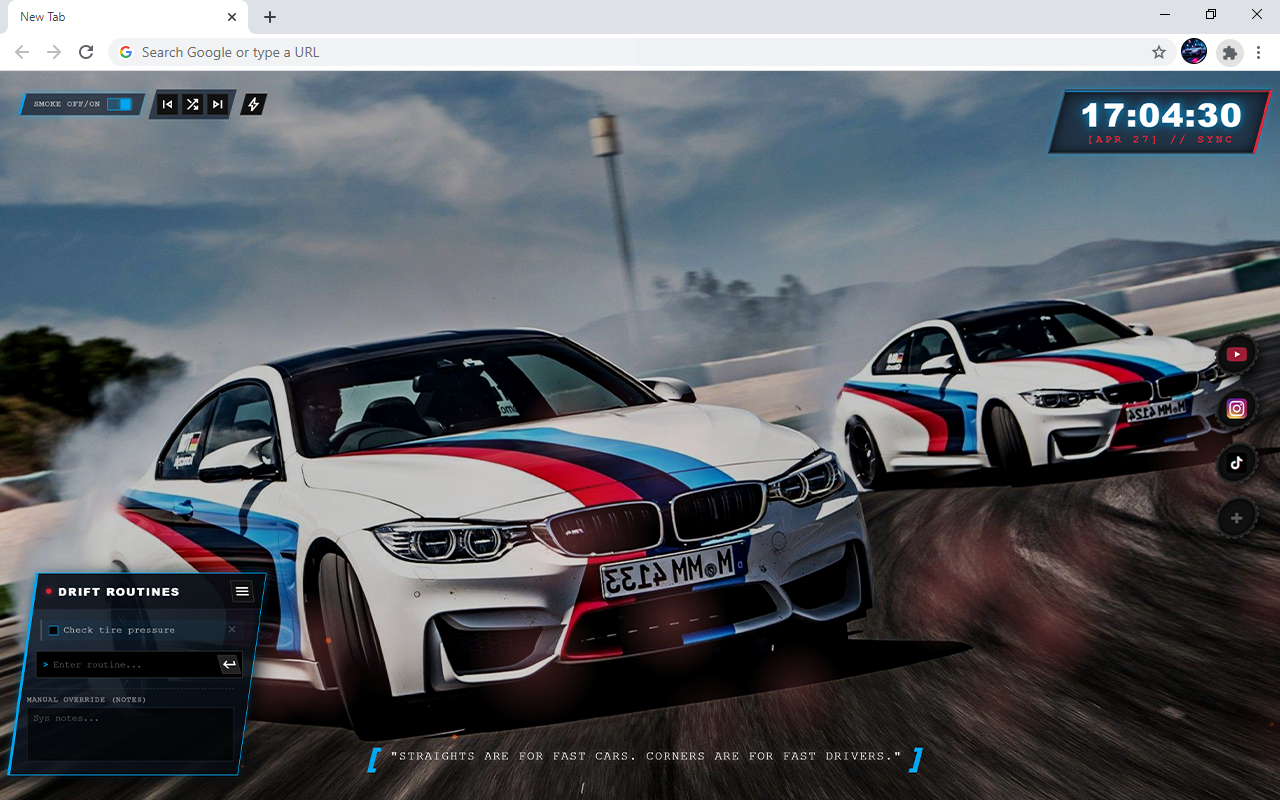The width and height of the screenshot is (1280, 800).
Task: Open the Chrome three-dot menu
Action: [x=1260, y=52]
